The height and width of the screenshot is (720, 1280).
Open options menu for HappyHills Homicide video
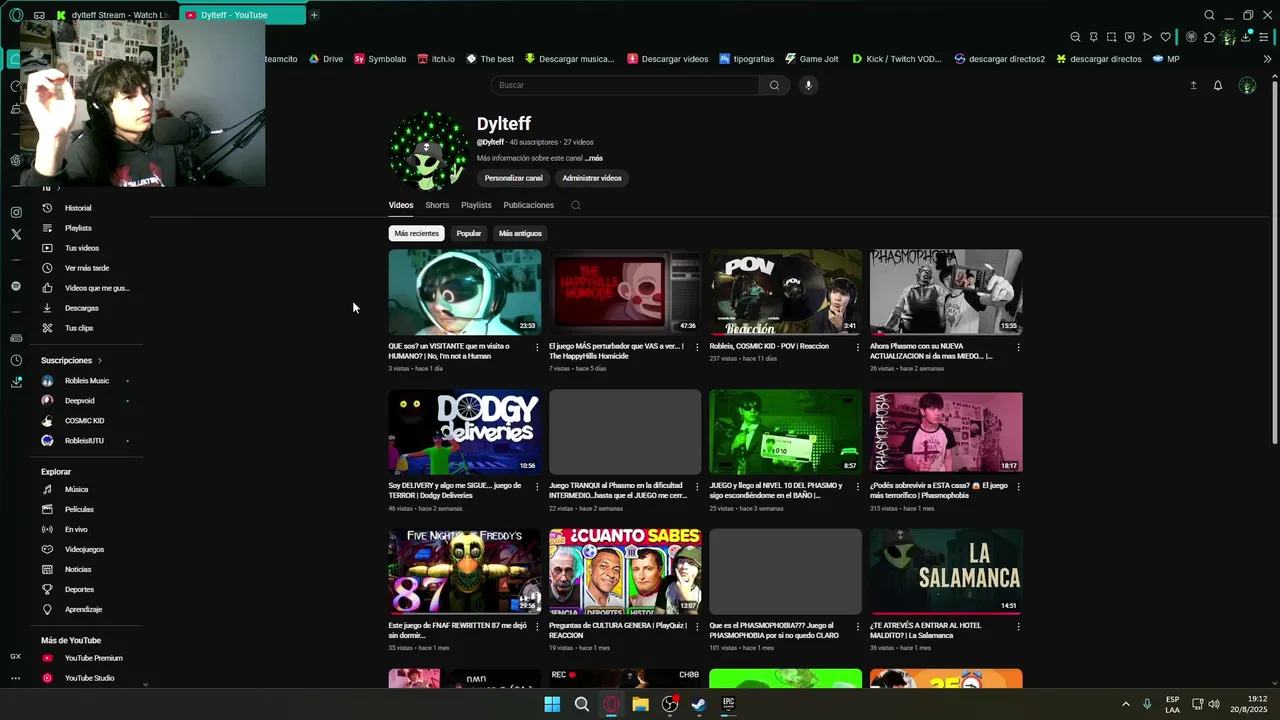click(x=697, y=347)
